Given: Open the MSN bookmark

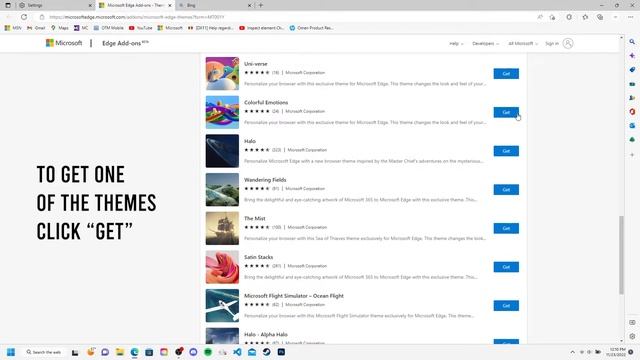Looking at the screenshot, I should coord(13,28).
